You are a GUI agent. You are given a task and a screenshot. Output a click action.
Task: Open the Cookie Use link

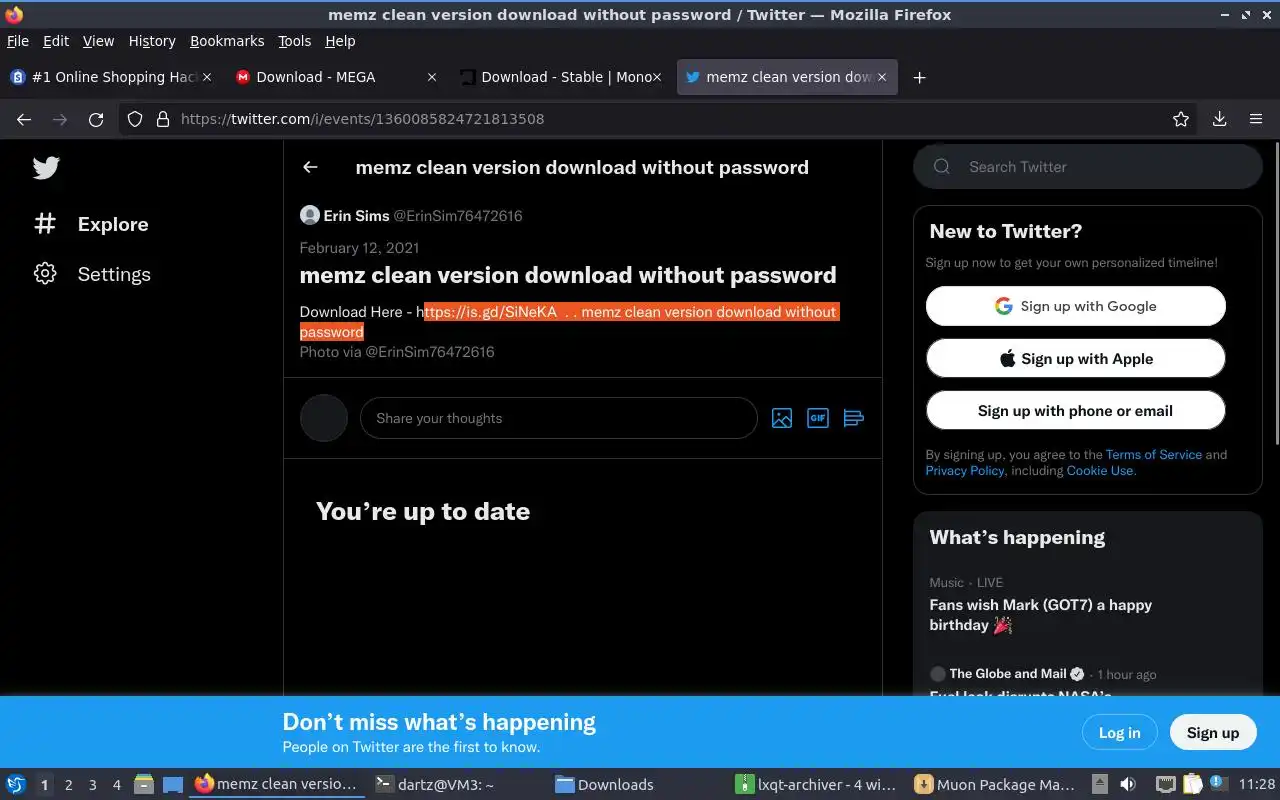point(1100,470)
